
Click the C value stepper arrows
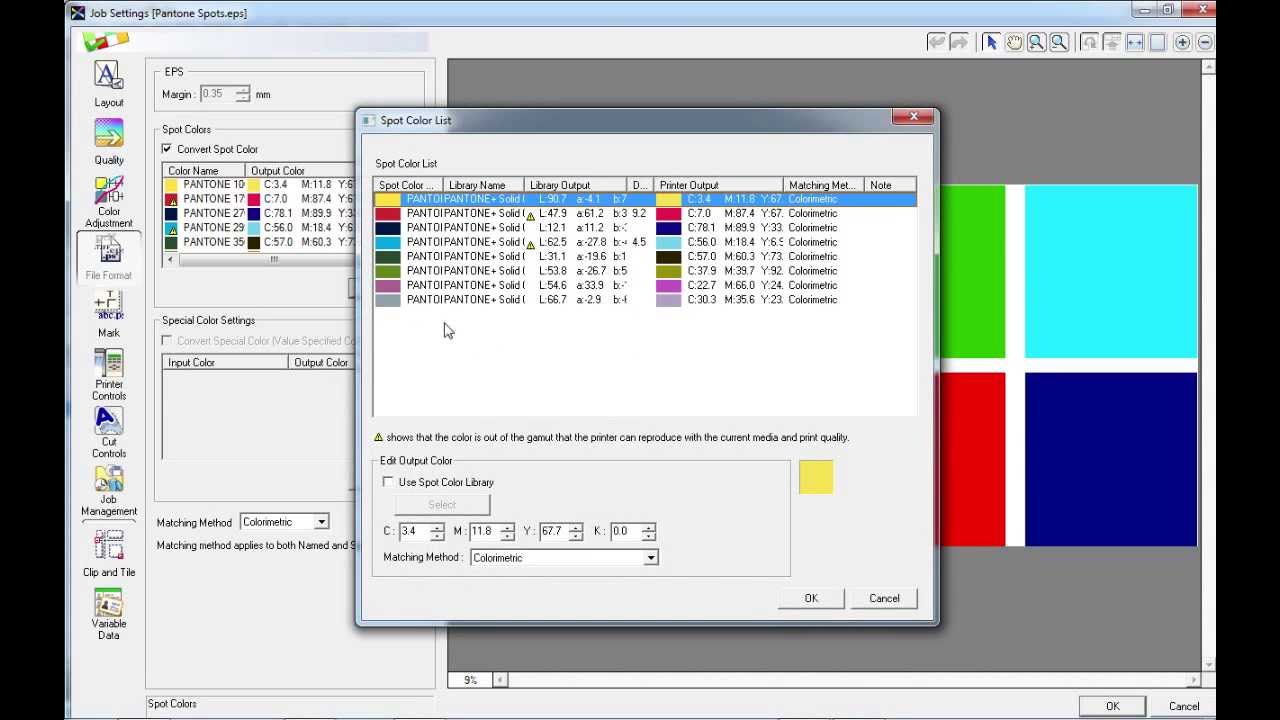437,531
